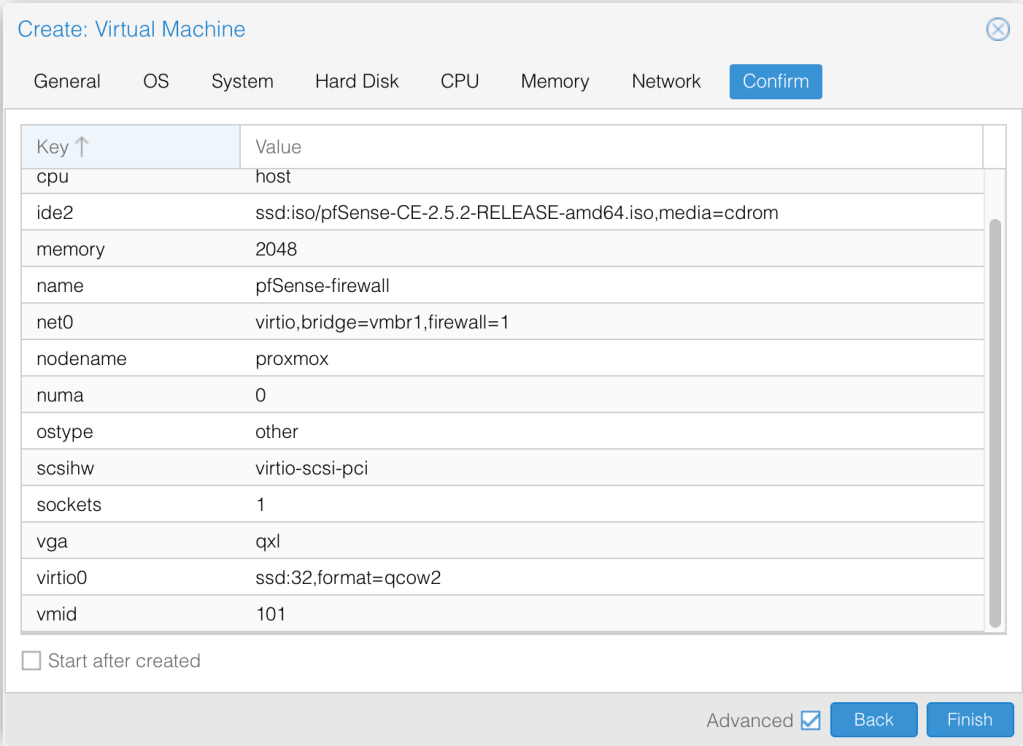
Task: Sort by the Value column header
Action: pyautogui.click(x=610, y=147)
